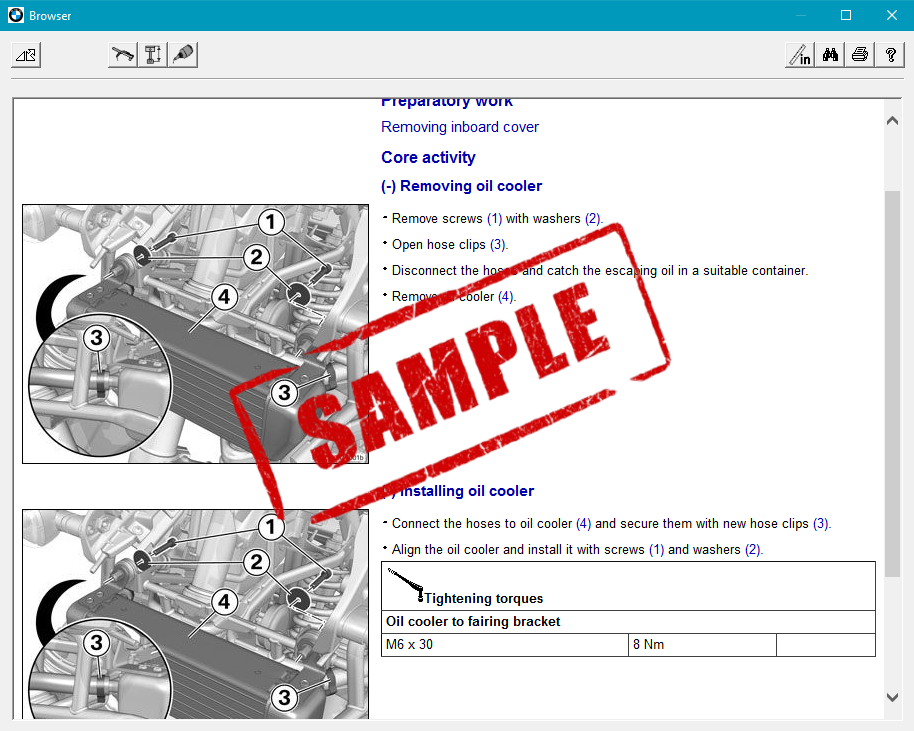Click the Oil cooler to fairing bracket row
Image resolution: width=914 pixels, height=731 pixels.
coord(628,622)
